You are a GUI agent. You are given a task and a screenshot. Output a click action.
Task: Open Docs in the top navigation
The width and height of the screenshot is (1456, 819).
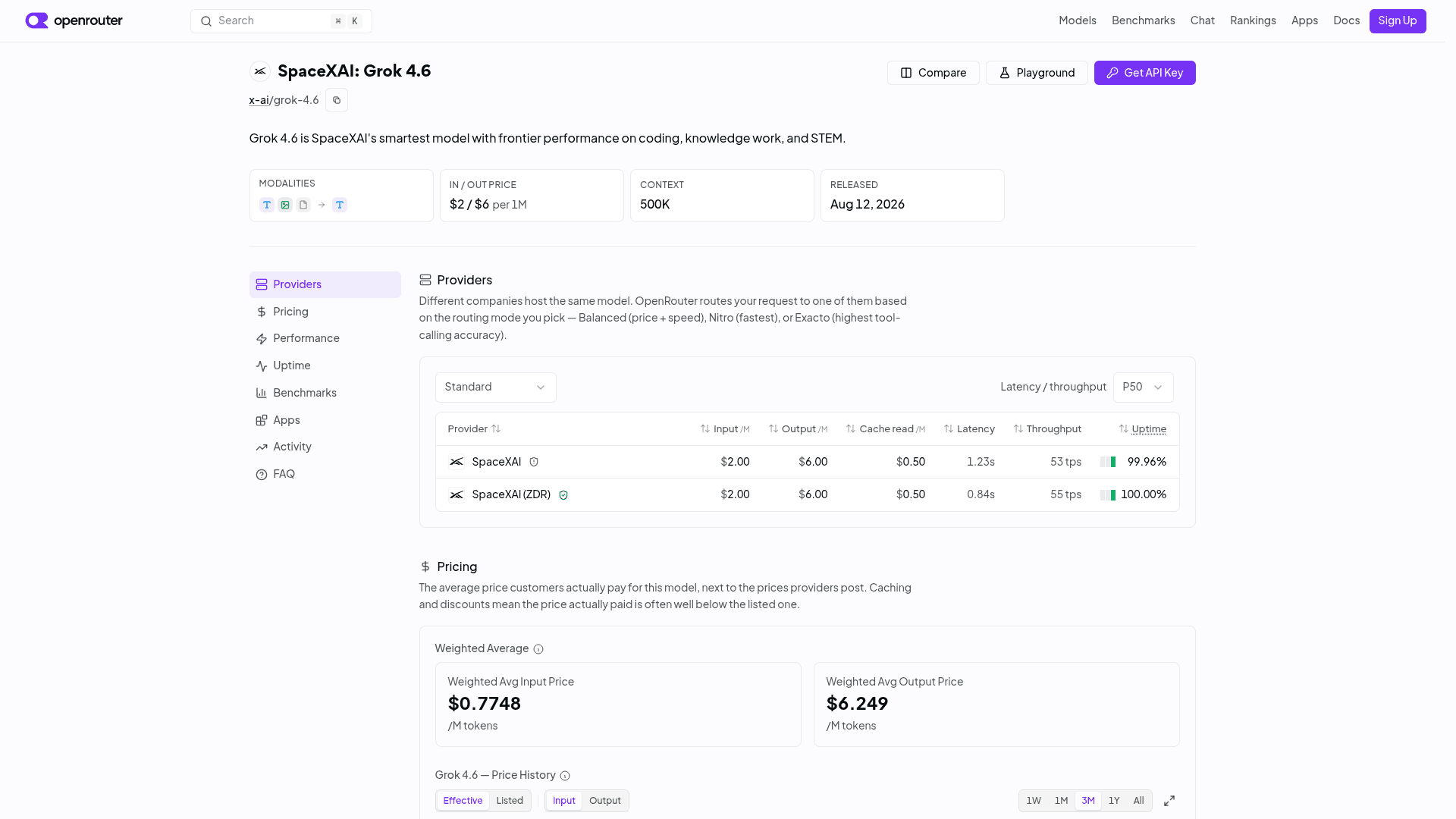(1347, 20)
